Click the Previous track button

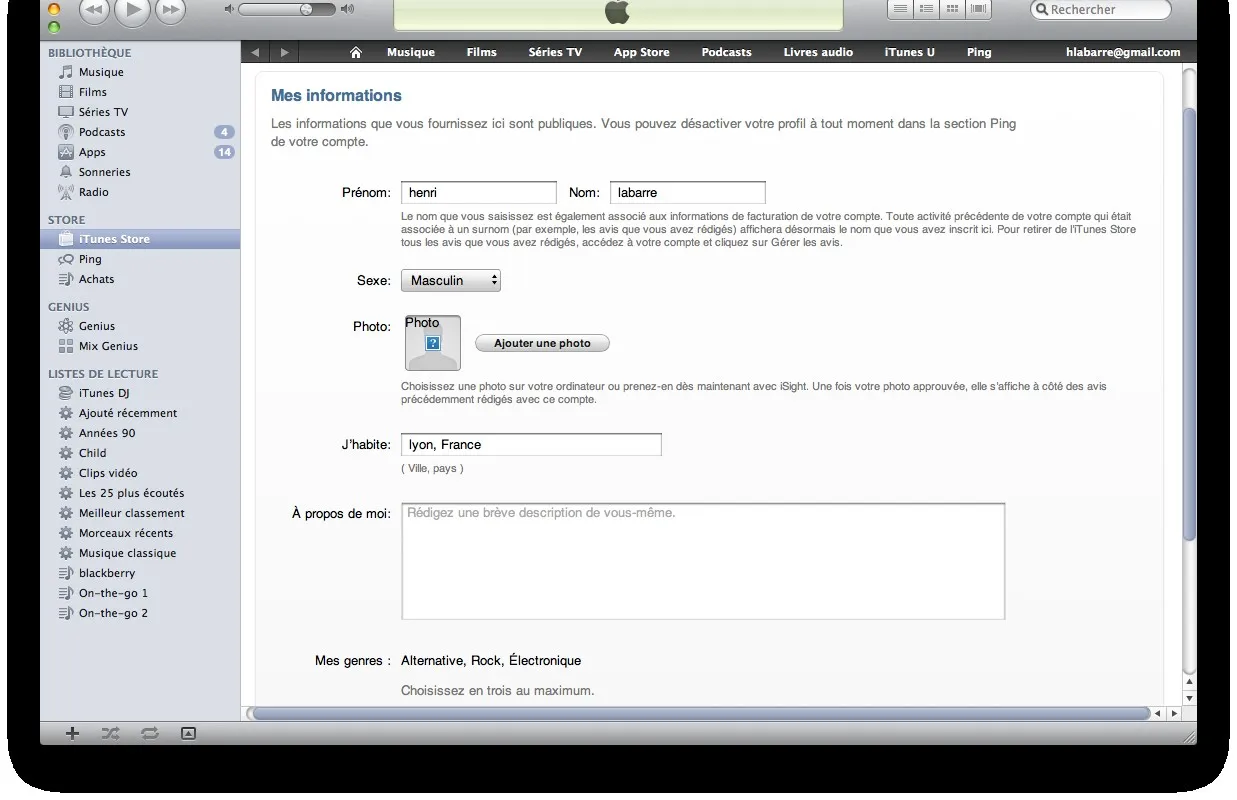coord(93,10)
